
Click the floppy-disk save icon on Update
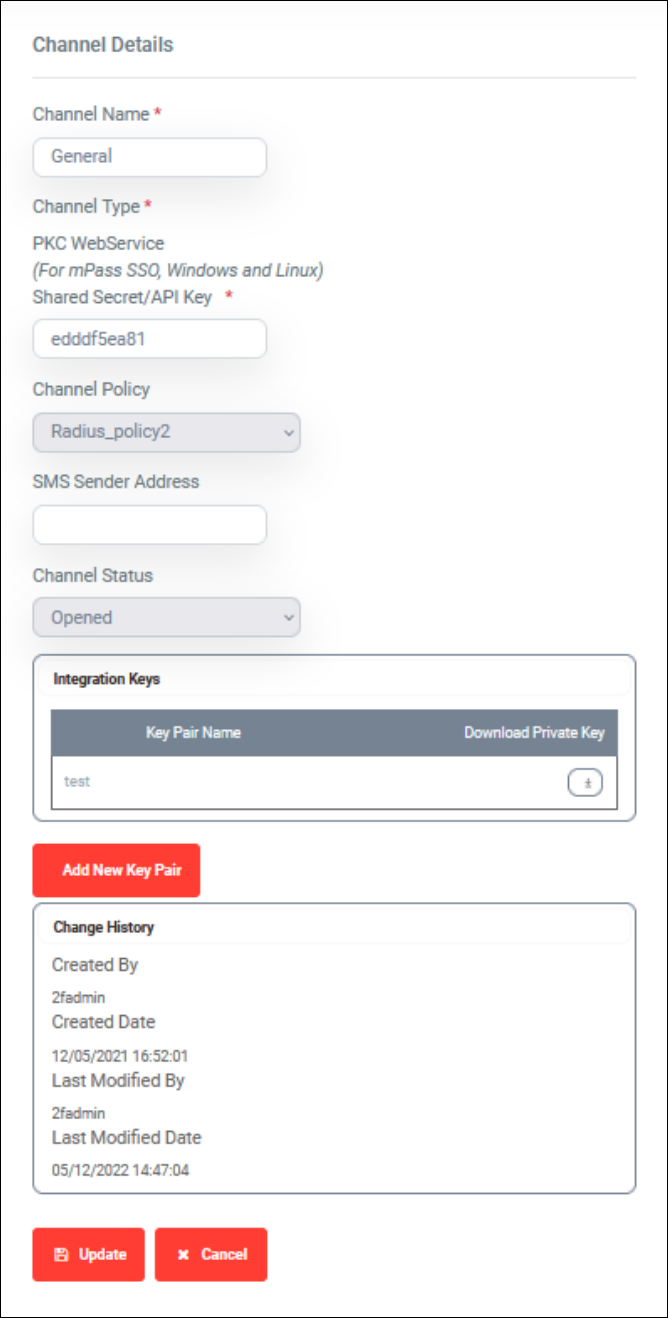[x=61, y=1254]
